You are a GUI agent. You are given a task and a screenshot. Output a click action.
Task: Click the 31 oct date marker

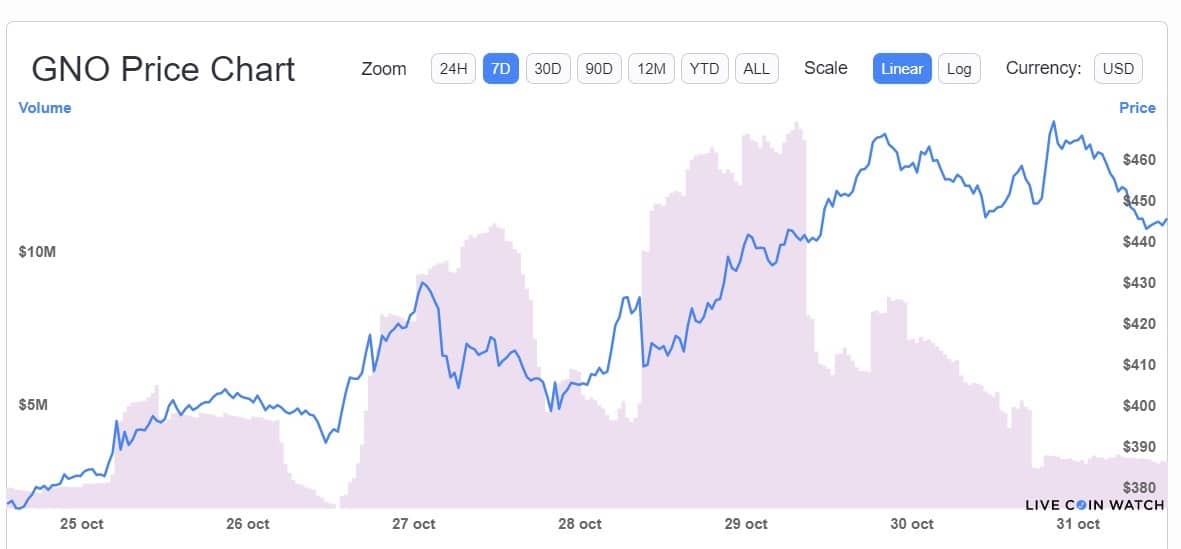click(x=1078, y=524)
